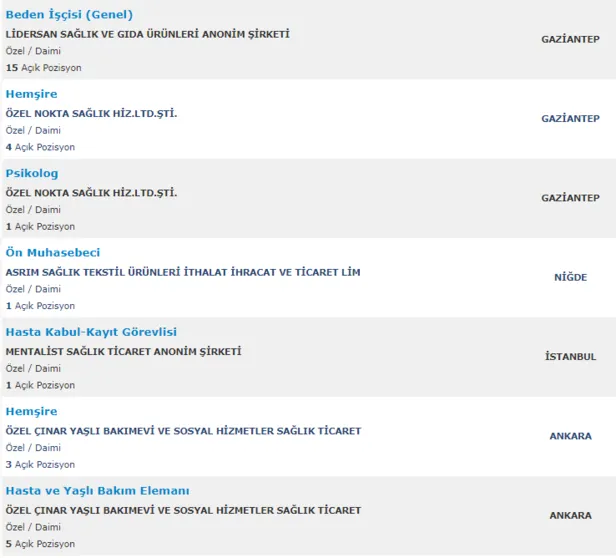The height and width of the screenshot is (558, 616).
Task: Click the Mentalist Sağlık Ticaret company name
Action: pos(123,351)
